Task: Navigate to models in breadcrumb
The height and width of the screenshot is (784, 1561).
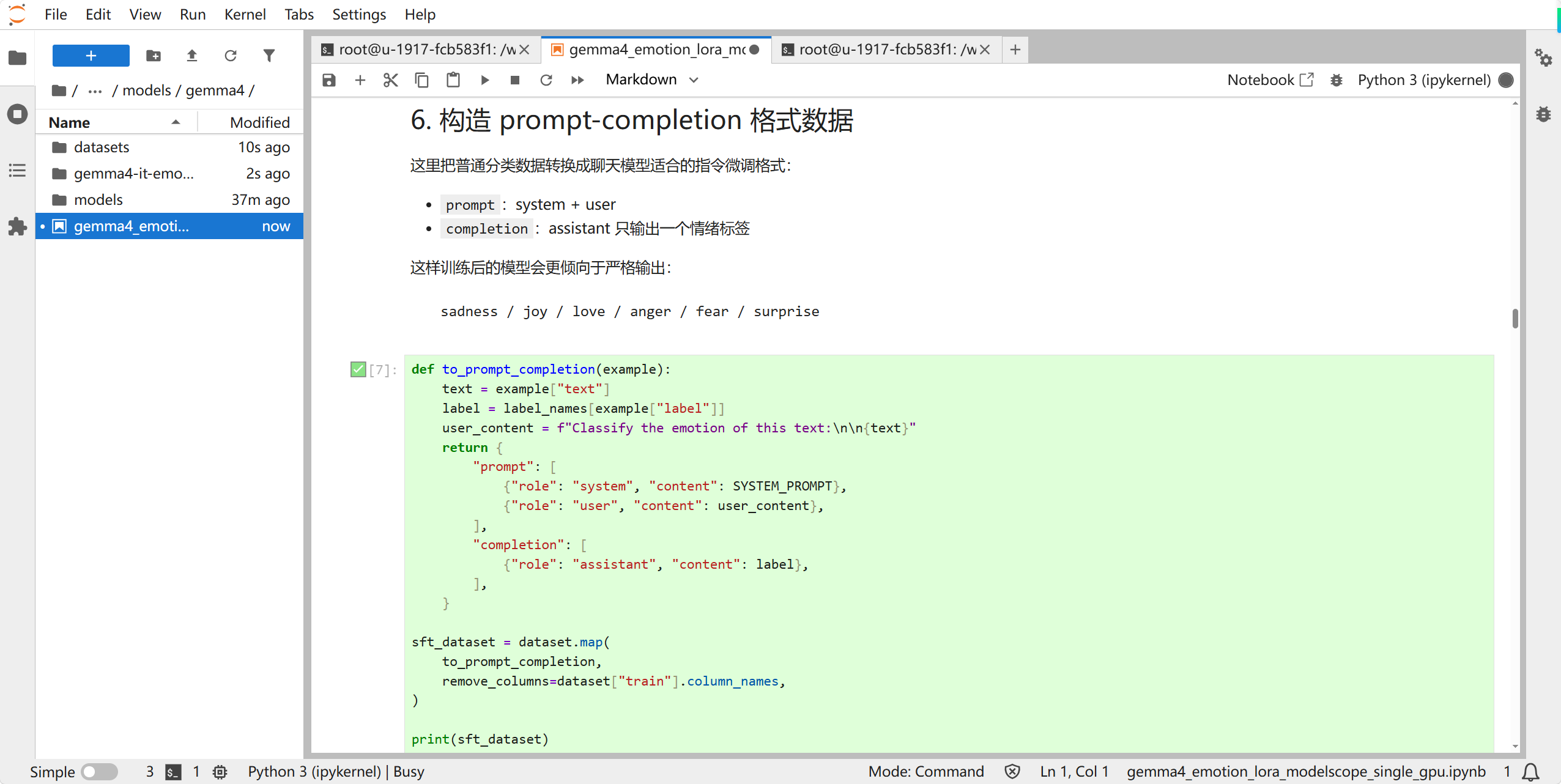Action: tap(147, 91)
